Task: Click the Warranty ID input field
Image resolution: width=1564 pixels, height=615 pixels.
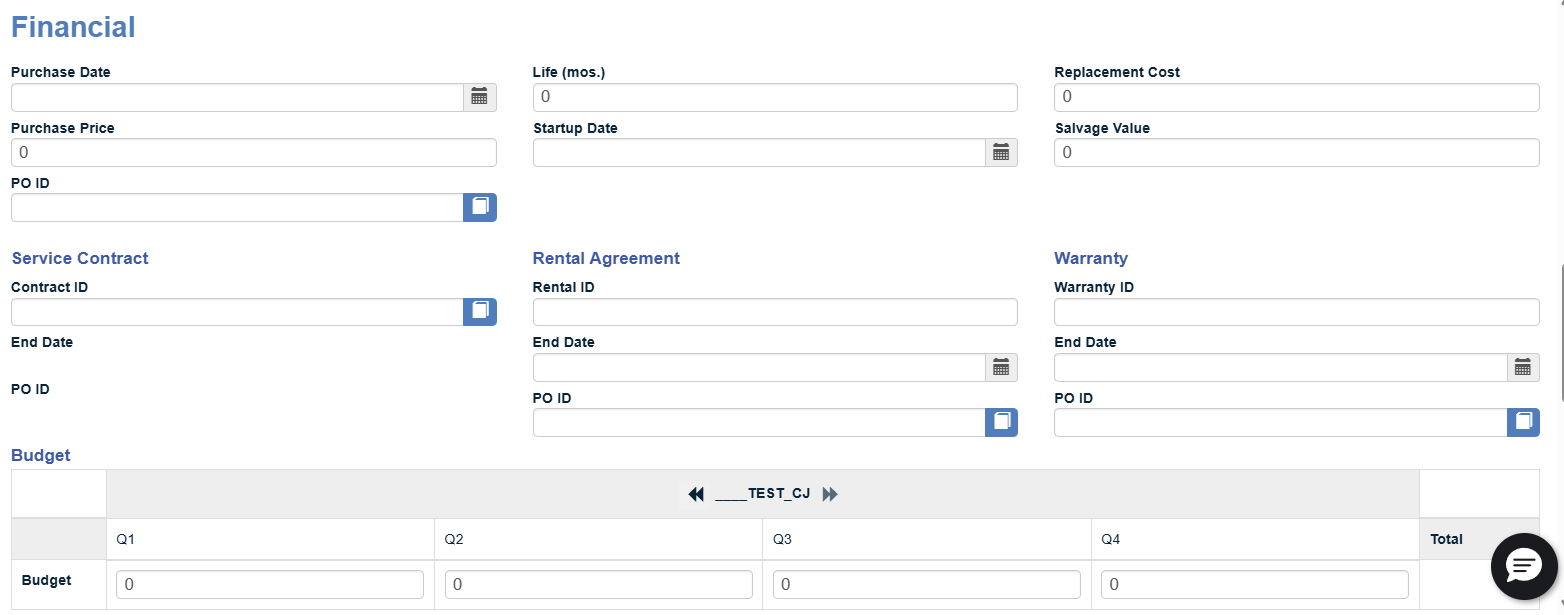Action: point(1297,312)
